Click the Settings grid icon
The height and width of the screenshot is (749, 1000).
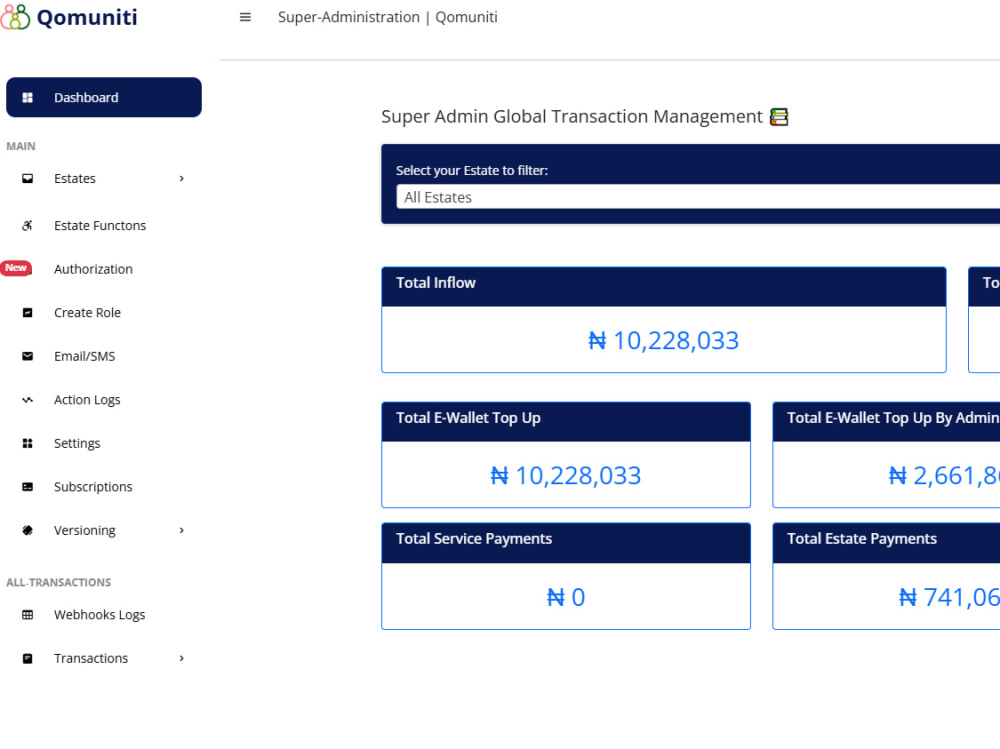[27, 443]
